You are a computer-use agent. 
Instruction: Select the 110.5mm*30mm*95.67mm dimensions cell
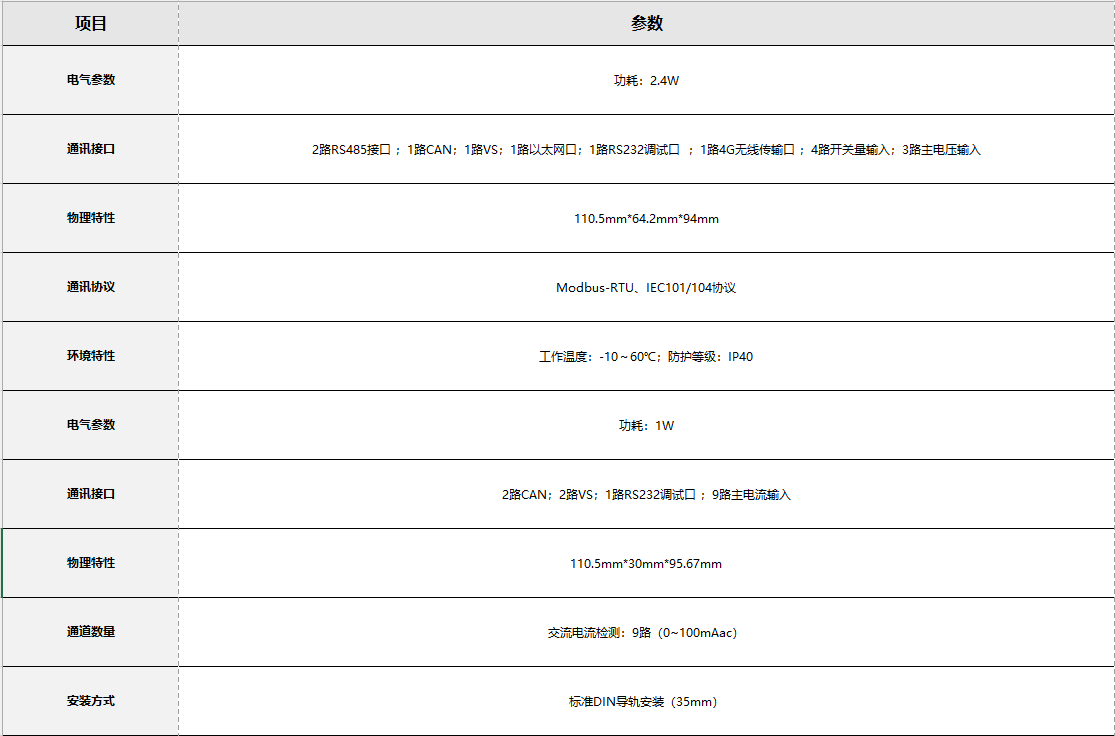(646, 563)
